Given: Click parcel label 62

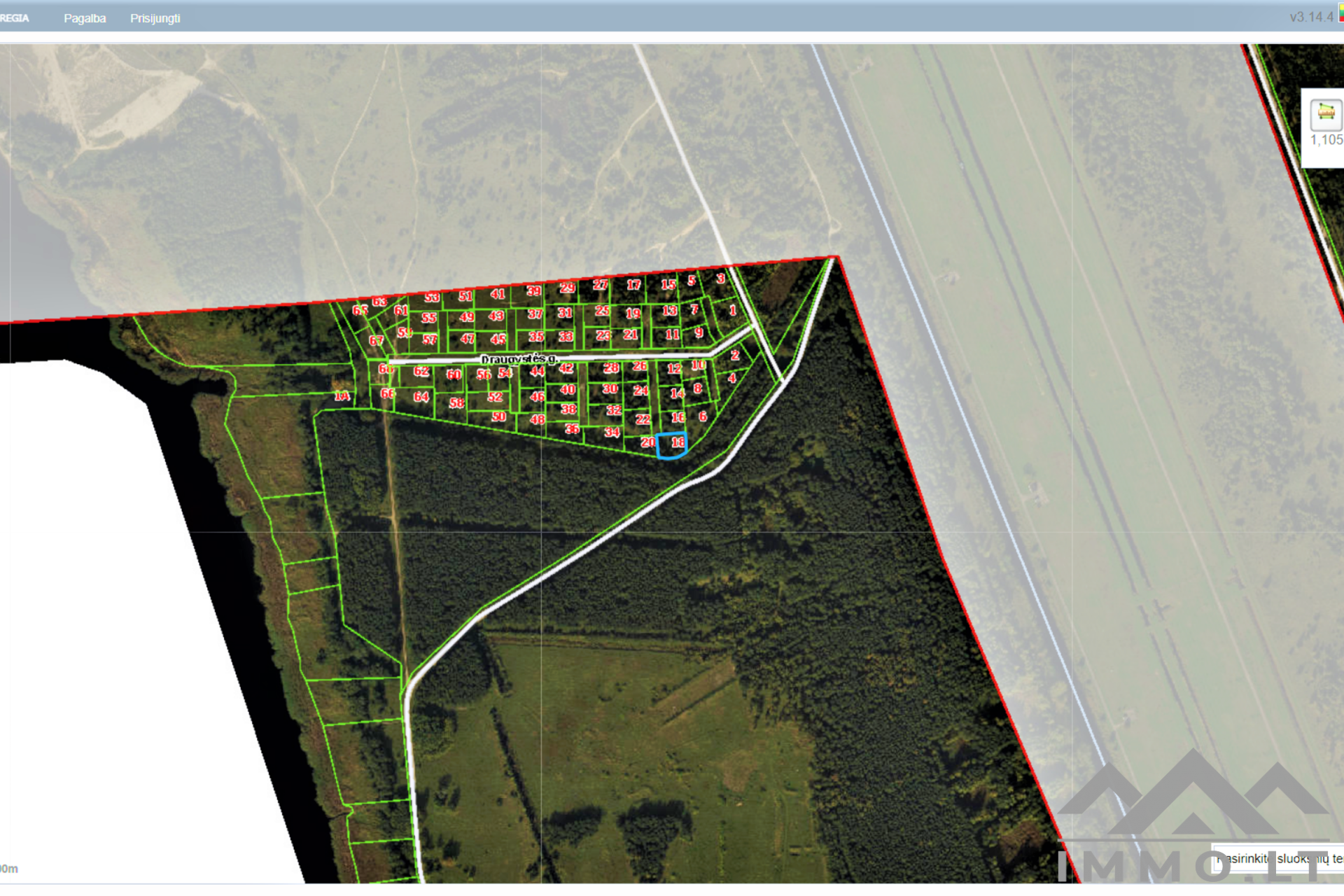Looking at the screenshot, I should pos(421,371).
